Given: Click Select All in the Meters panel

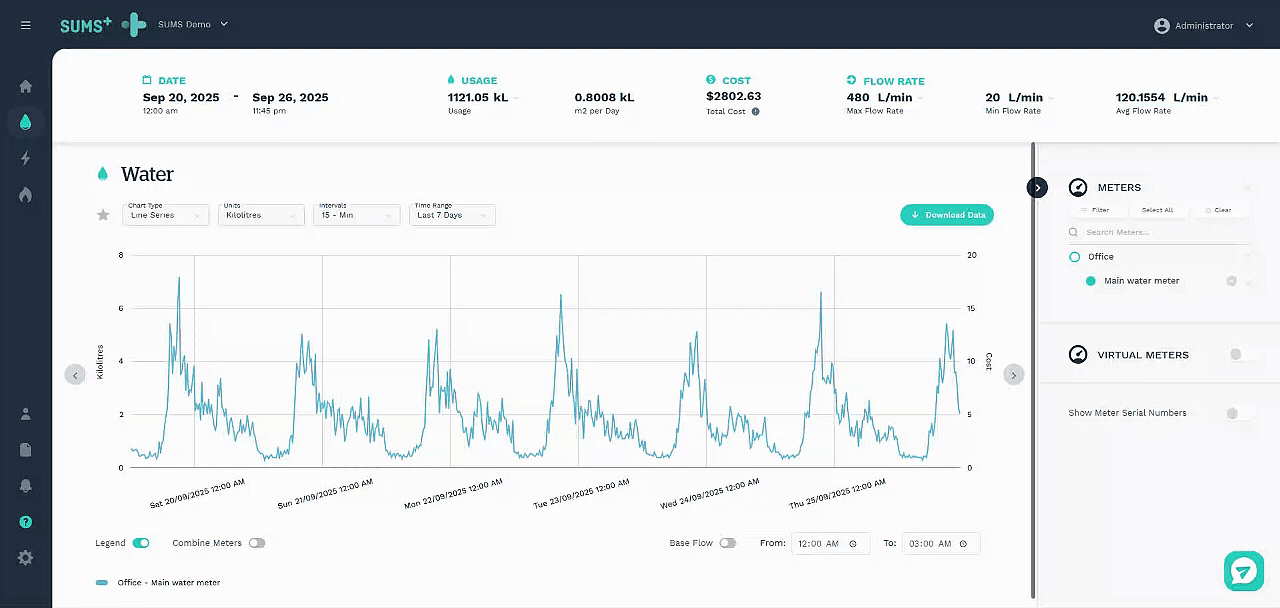Looking at the screenshot, I should point(1157,210).
